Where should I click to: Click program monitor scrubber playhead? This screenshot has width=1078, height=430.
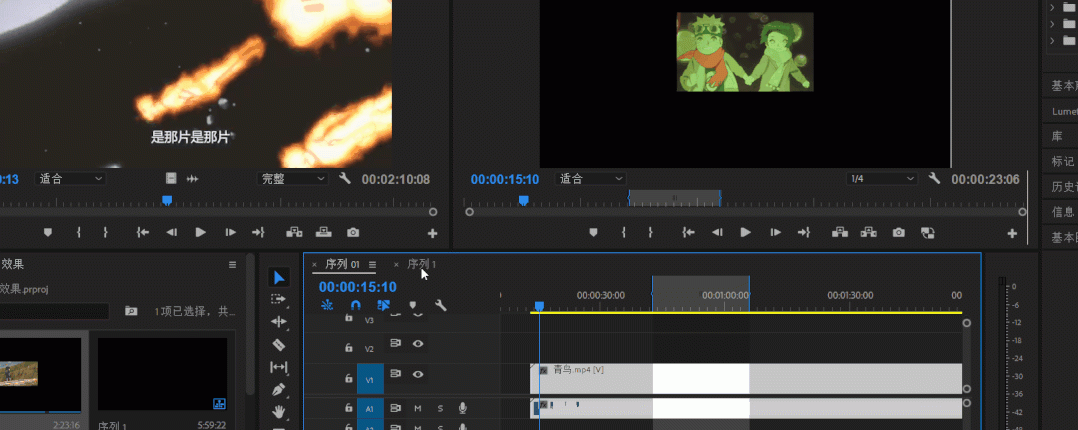click(523, 200)
